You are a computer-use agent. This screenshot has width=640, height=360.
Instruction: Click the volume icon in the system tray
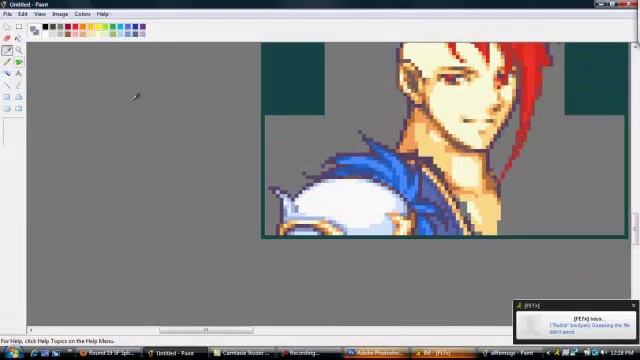pyautogui.click(x=604, y=353)
